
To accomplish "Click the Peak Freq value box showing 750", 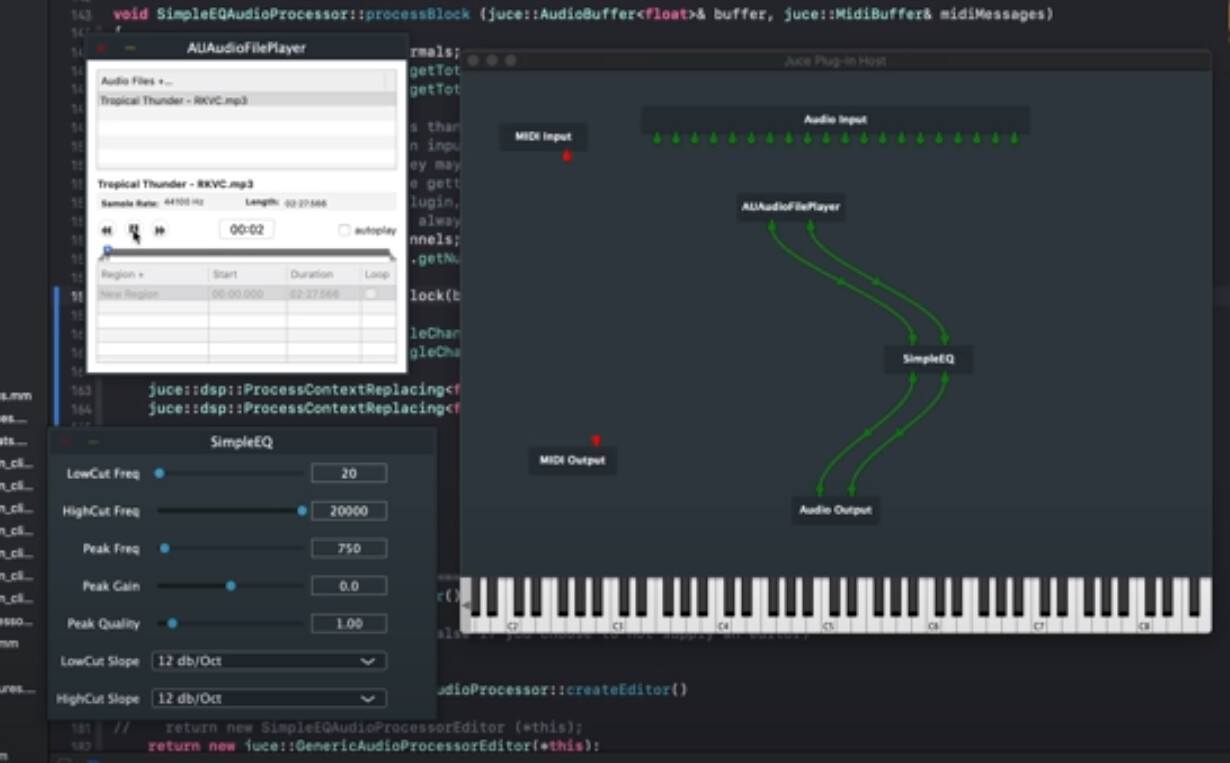I will pyautogui.click(x=349, y=548).
